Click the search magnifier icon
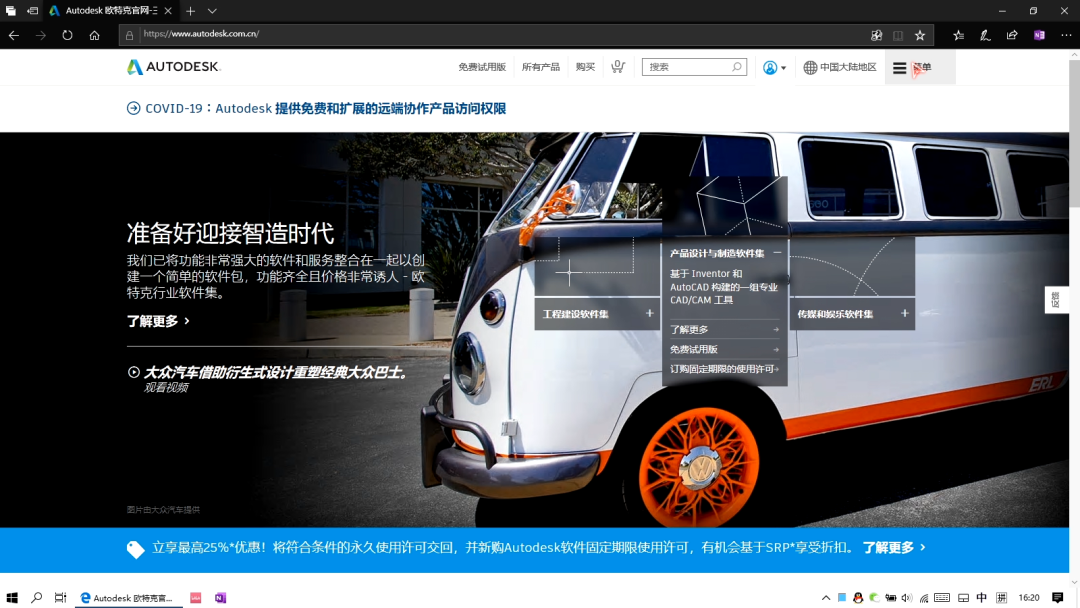This screenshot has height=608, width=1080. coord(737,67)
